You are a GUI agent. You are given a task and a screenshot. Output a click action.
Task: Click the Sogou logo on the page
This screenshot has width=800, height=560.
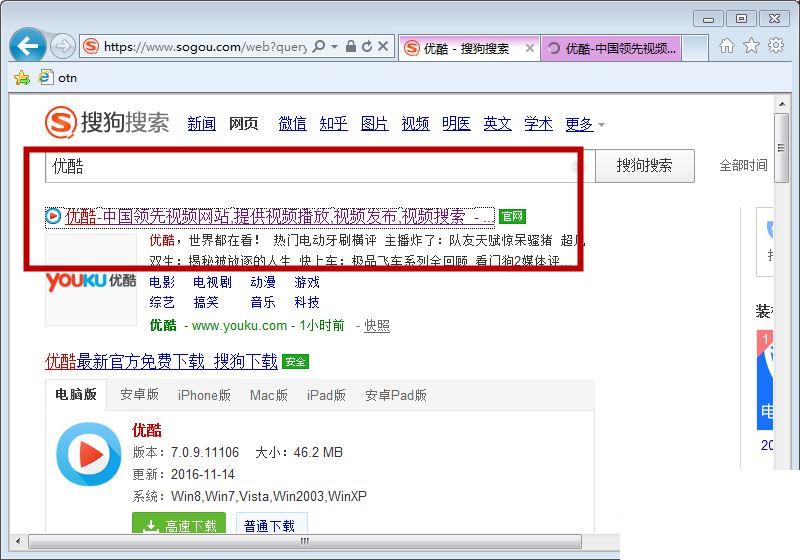[108, 123]
